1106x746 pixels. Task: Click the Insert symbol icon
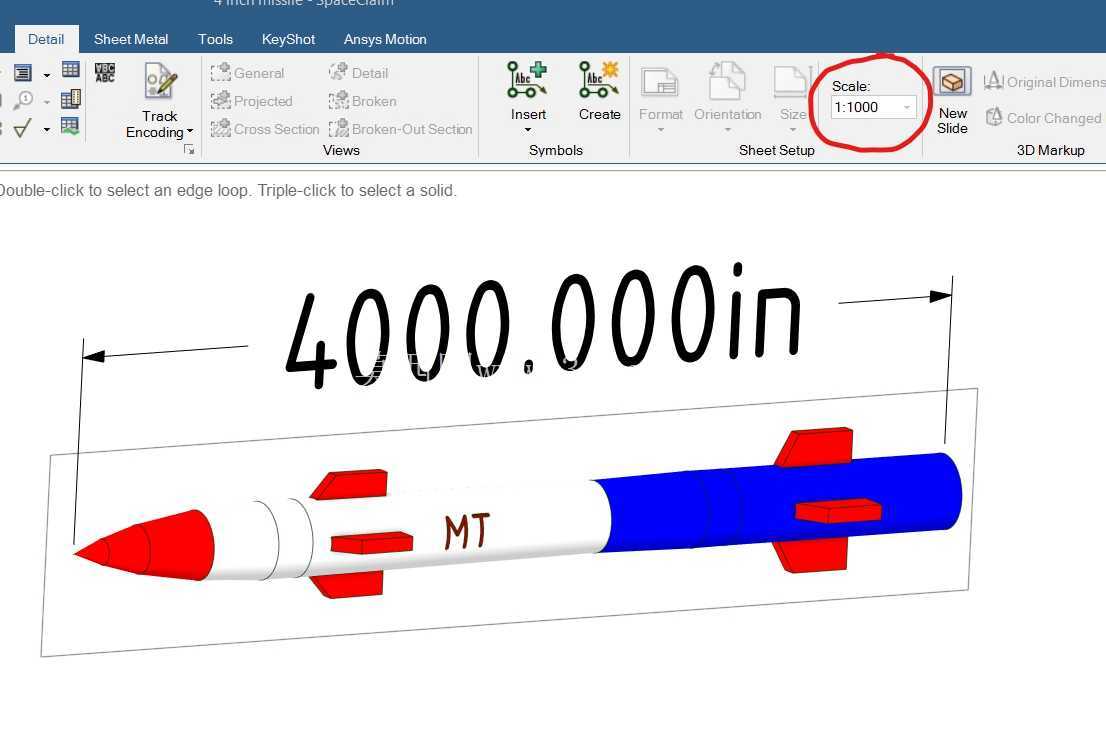(x=528, y=80)
